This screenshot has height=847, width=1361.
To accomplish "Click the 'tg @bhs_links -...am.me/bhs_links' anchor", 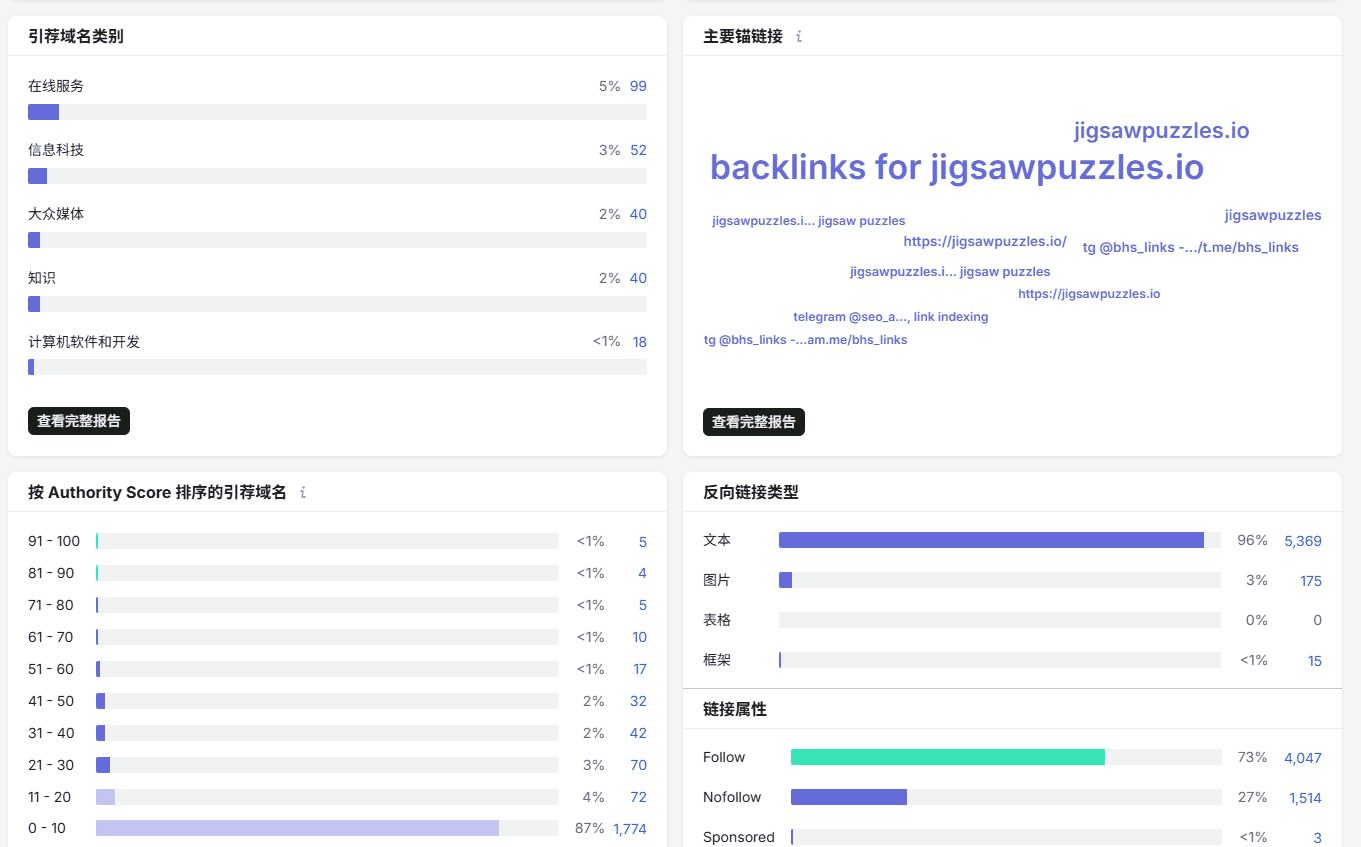I will point(806,340).
